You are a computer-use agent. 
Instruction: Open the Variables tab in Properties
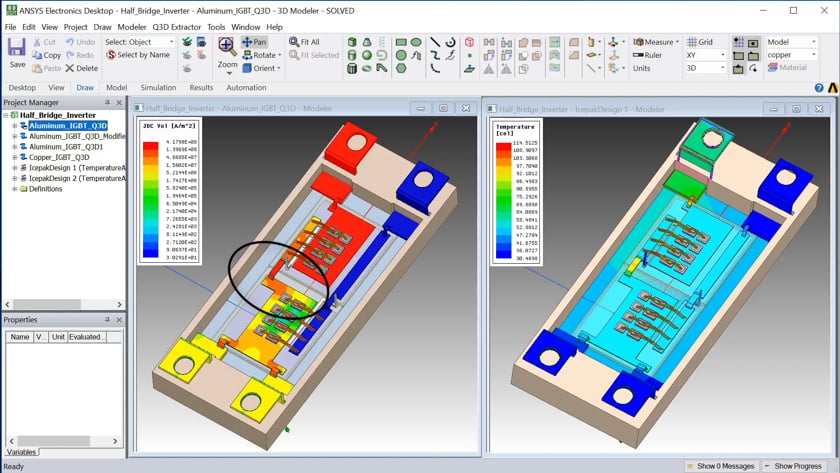21,452
